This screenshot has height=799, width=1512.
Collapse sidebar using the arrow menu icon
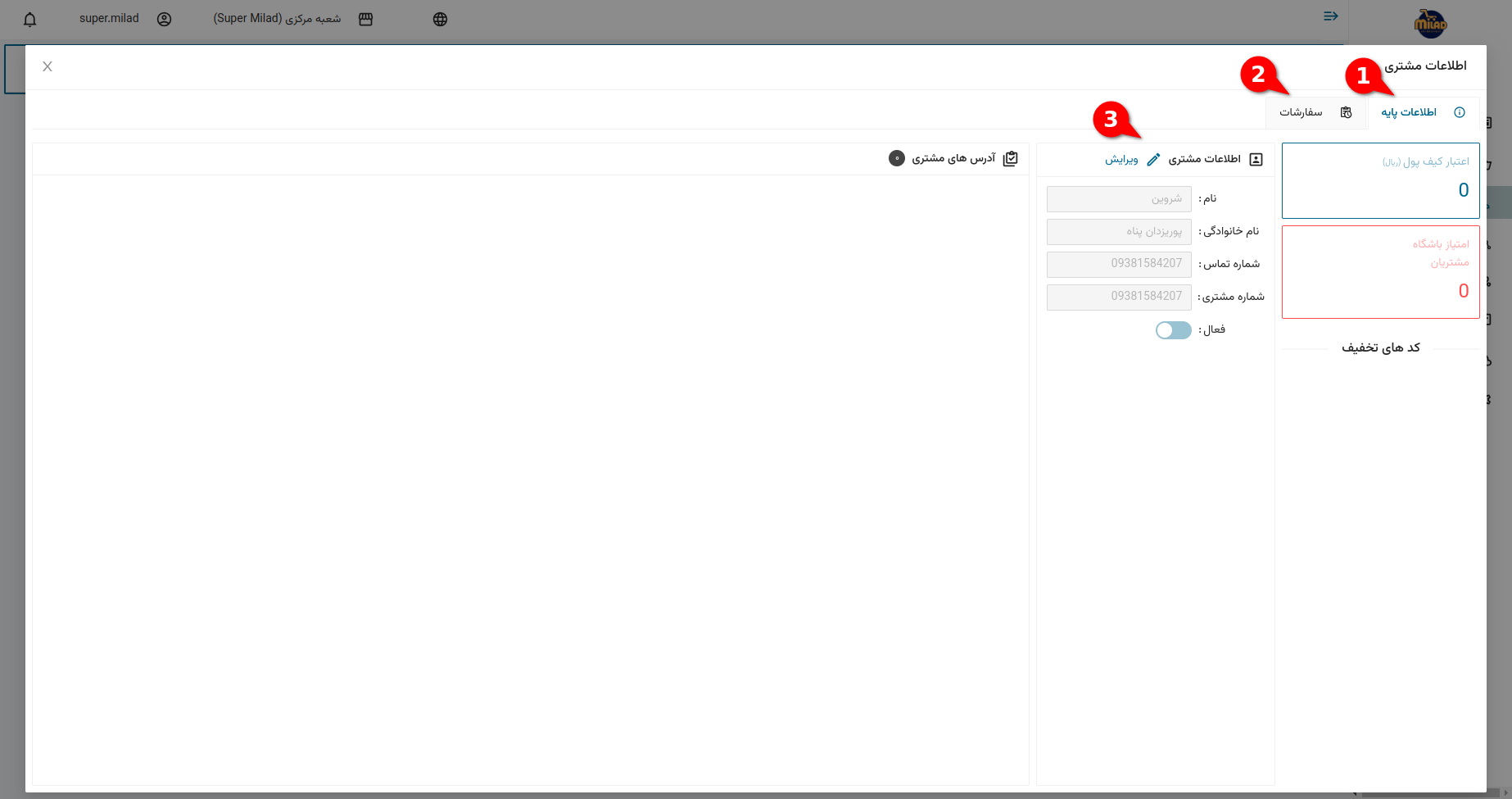tap(1330, 16)
